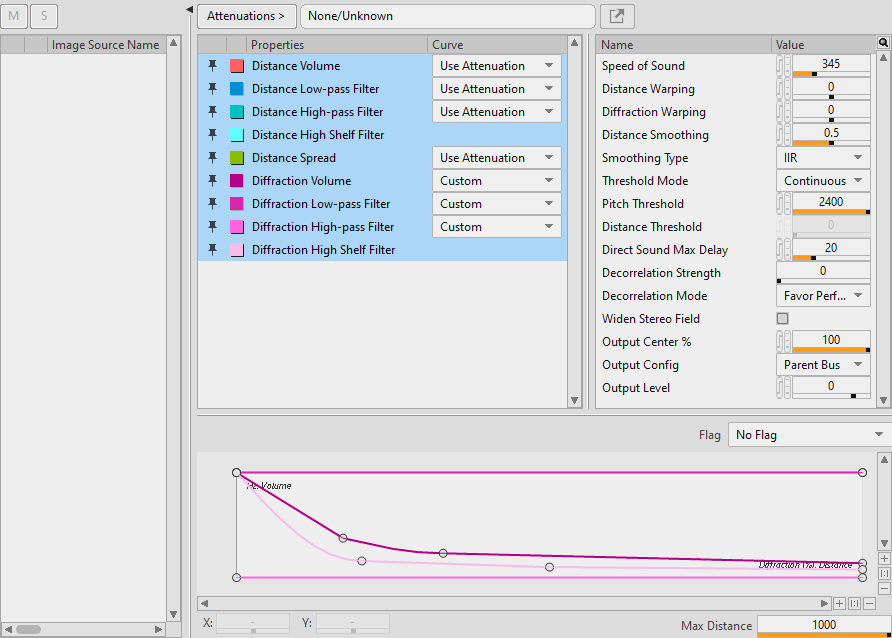Select the Diffraction Low-pass Filter row
Viewport: 892px width, 638px height.
pyautogui.click(x=321, y=204)
